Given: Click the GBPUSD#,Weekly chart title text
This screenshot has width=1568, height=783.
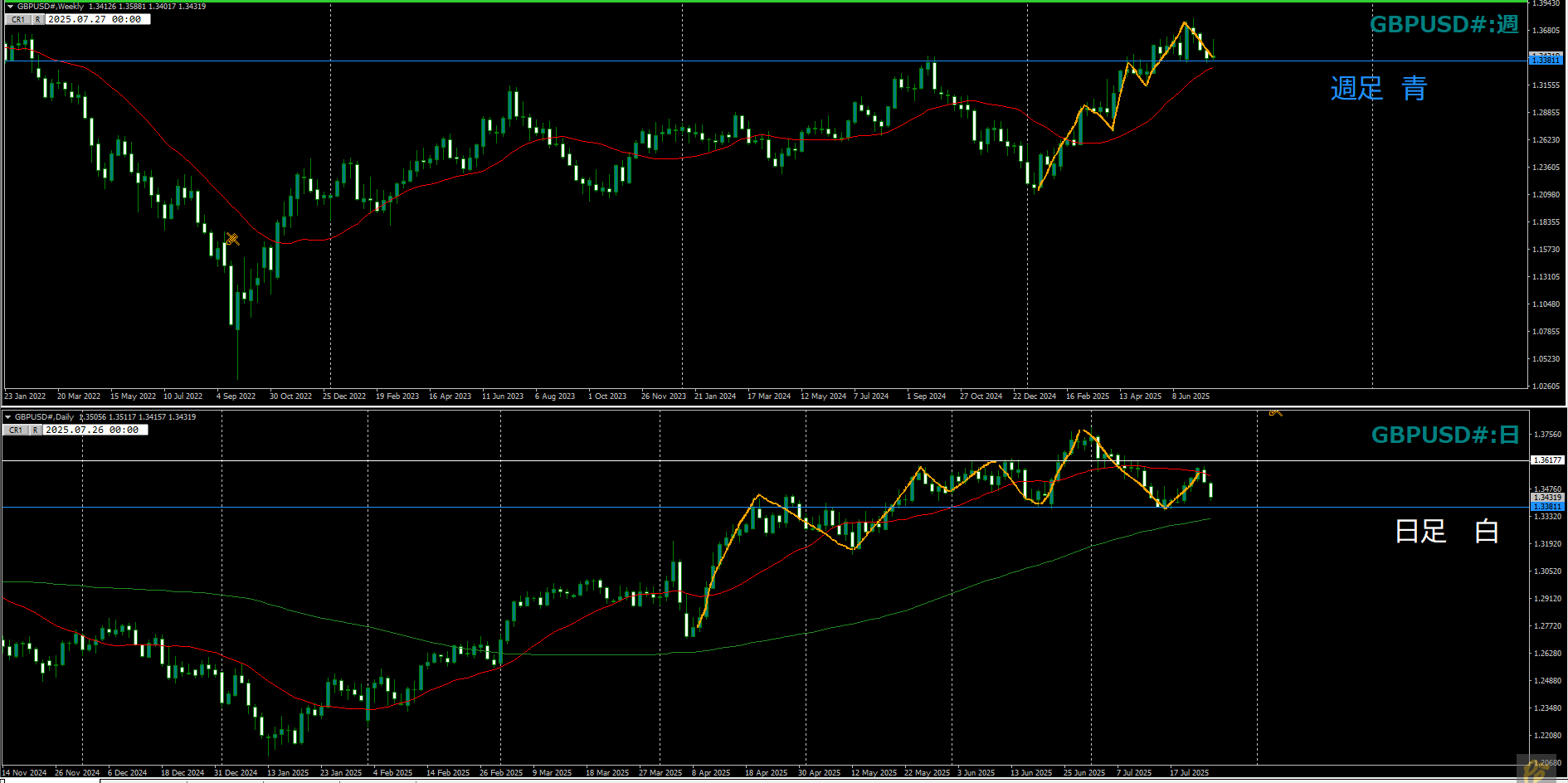Looking at the screenshot, I should click(x=51, y=7).
